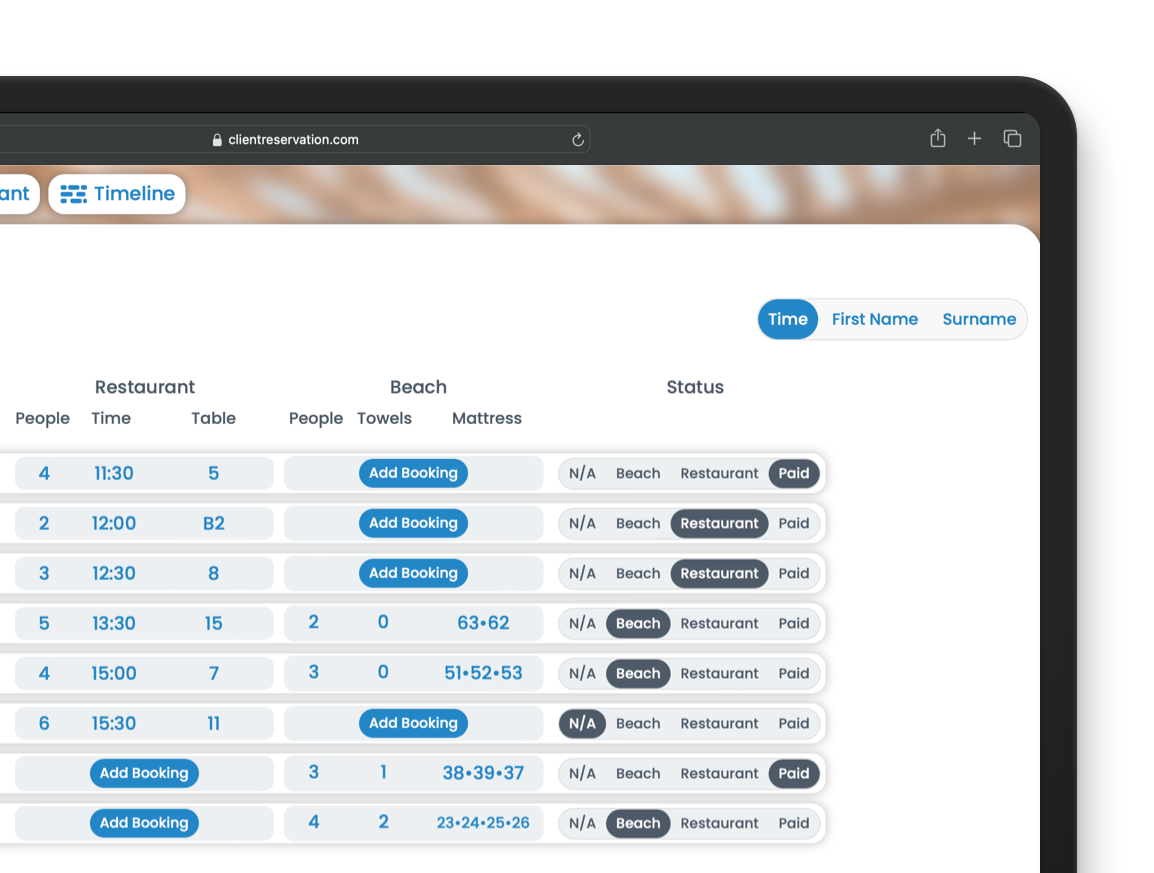Select table B2 cell

point(214,523)
